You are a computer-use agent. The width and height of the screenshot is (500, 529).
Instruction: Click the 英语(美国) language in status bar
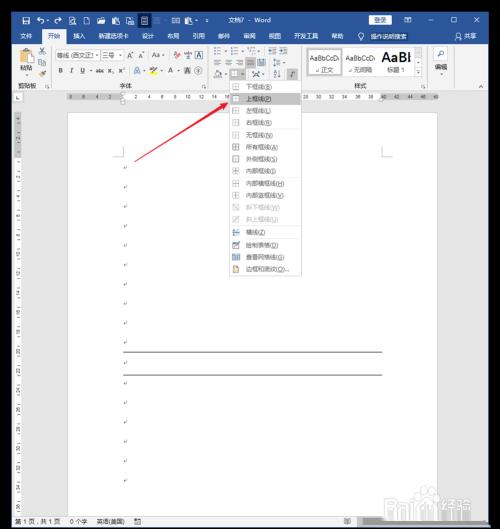(110, 522)
